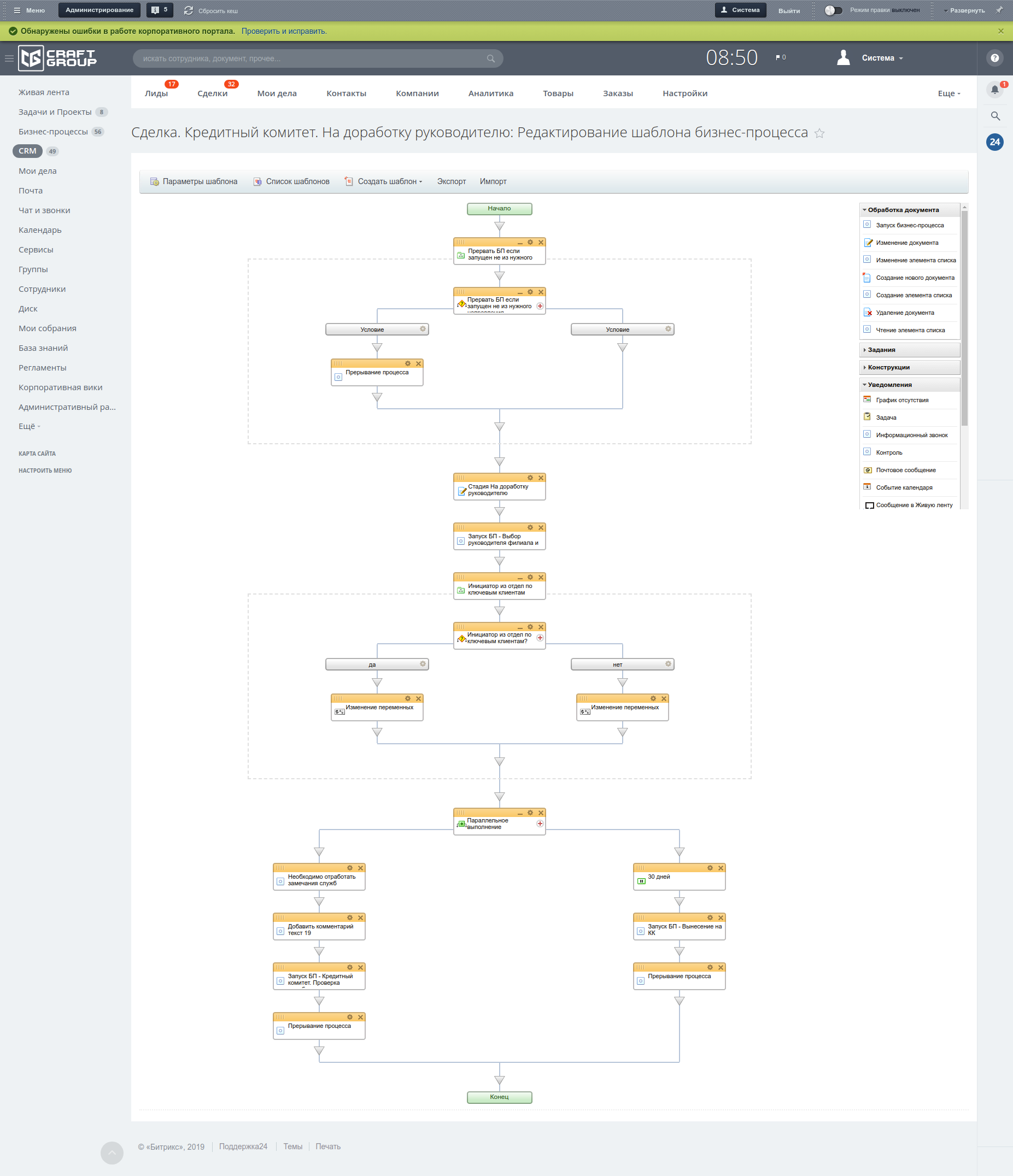Click 'Проверить и исправить' link
Screen dimensions: 1013x1176
(x=284, y=31)
